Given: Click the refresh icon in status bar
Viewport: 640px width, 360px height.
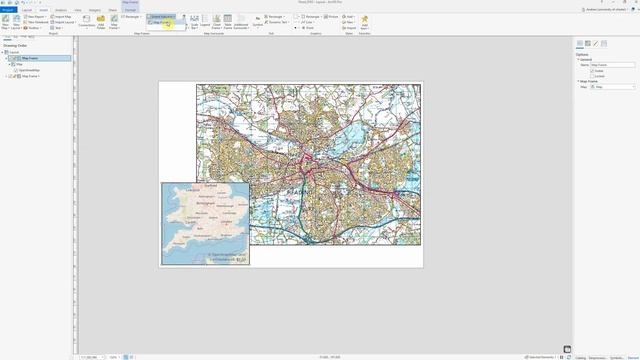Looking at the screenshot, I should 569,357.
